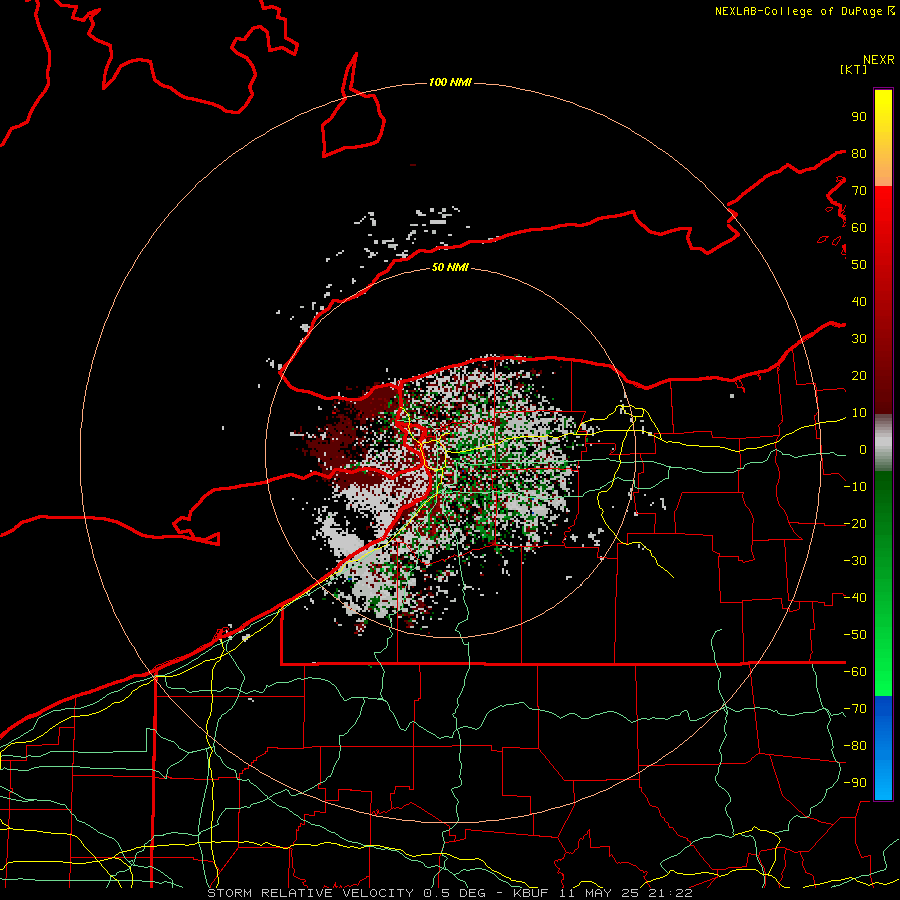Click the STORM RELATIVE VELOCITY caption text
Screen dimensions: 900x900
[311, 893]
